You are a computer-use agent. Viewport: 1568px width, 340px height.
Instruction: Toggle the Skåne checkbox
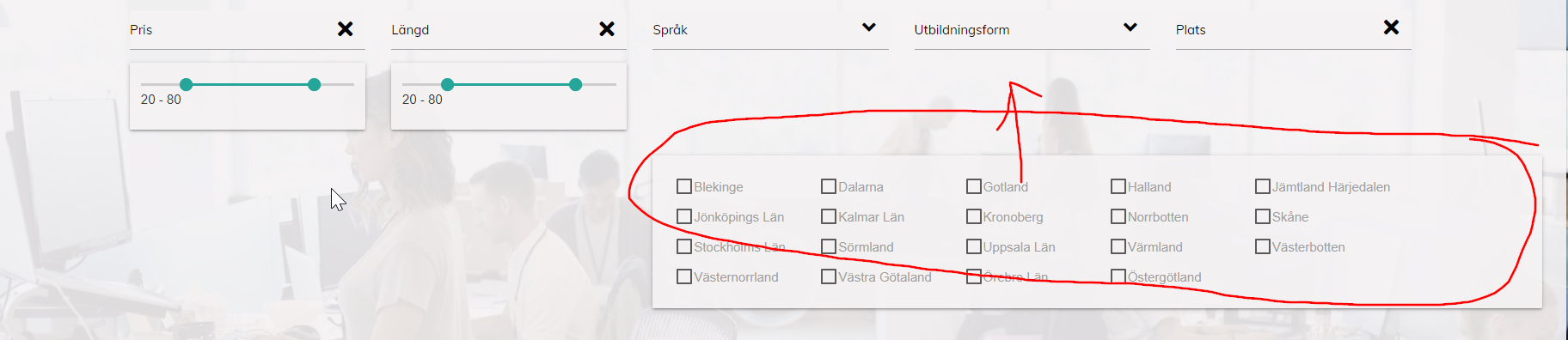[1263, 216]
